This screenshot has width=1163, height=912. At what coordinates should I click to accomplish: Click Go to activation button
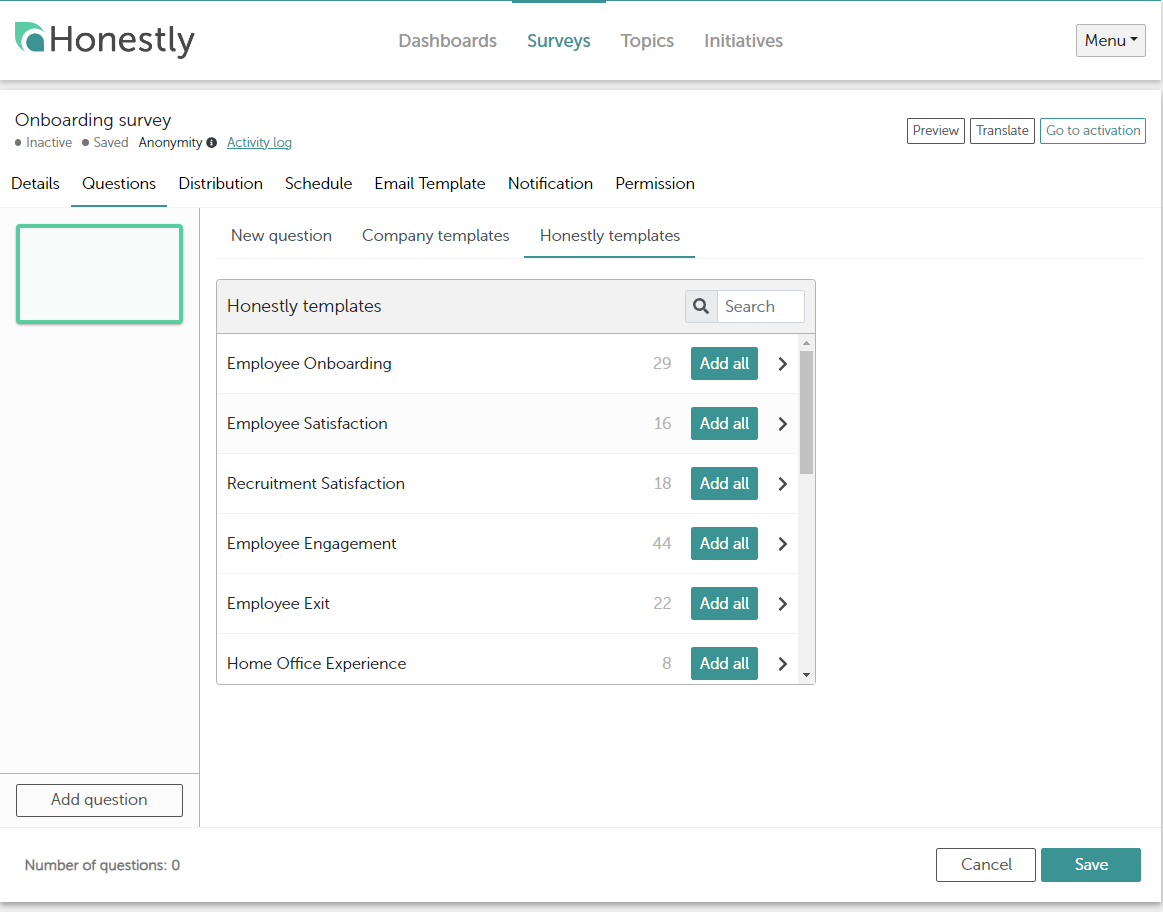pyautogui.click(x=1092, y=131)
